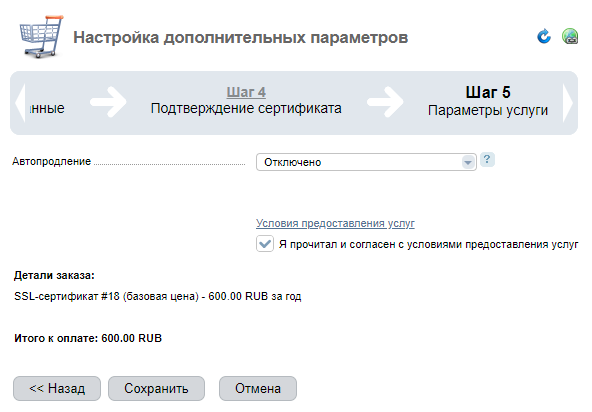Click the shopping cart icon
This screenshot has height=412, width=592.
(x=42, y=37)
